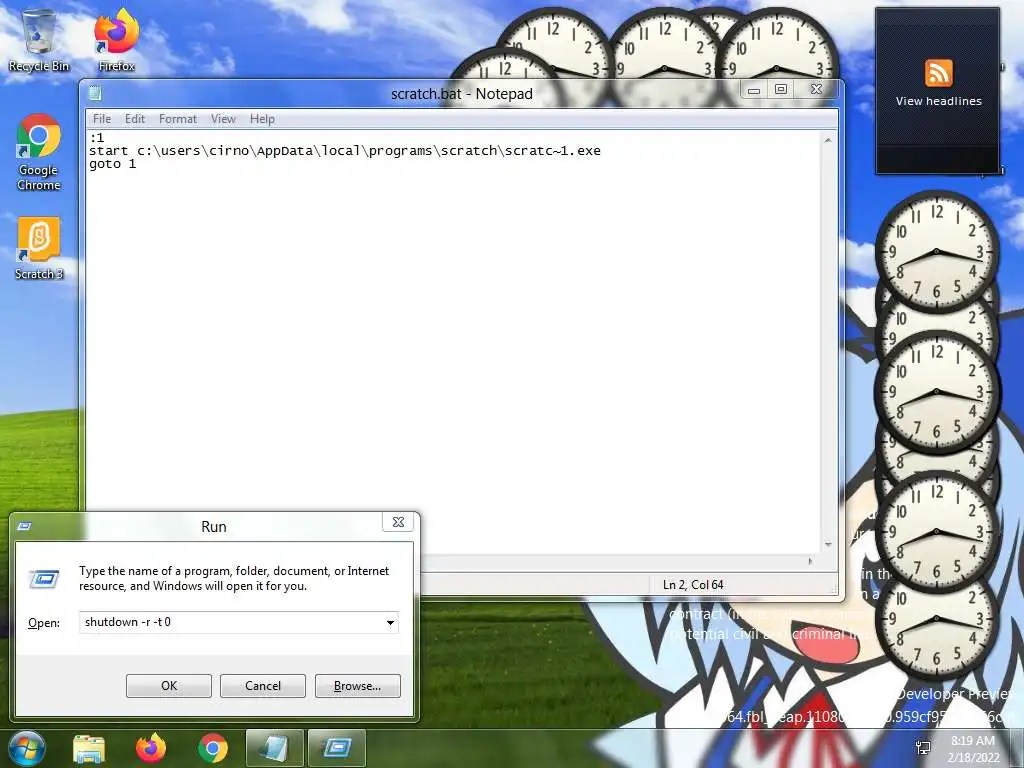Click the Run dialog title bar icon
1024x768 pixels.
pyautogui.click(x=24, y=526)
